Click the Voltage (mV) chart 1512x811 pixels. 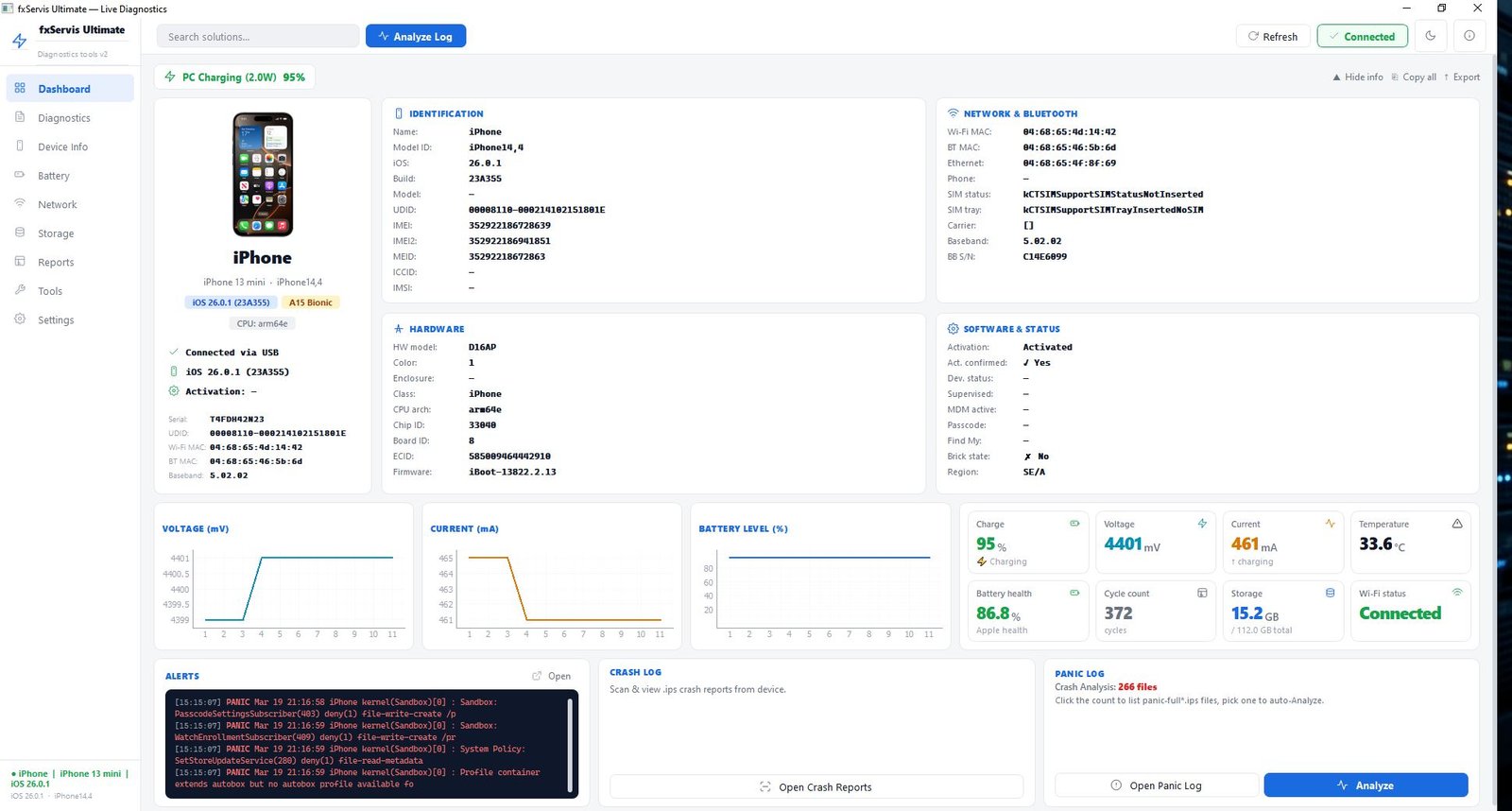click(x=283, y=576)
